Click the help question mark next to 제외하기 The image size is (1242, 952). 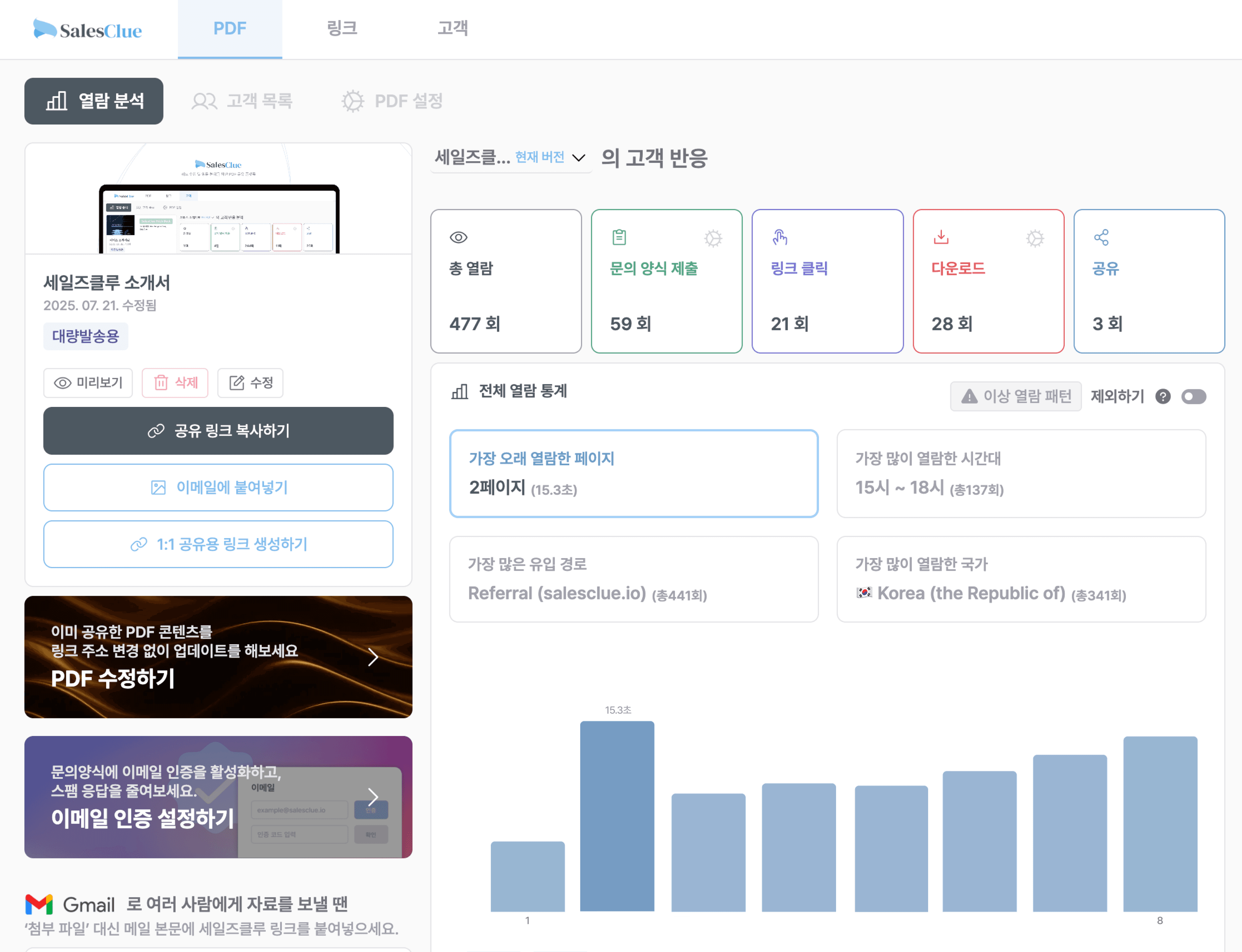coord(1163,397)
